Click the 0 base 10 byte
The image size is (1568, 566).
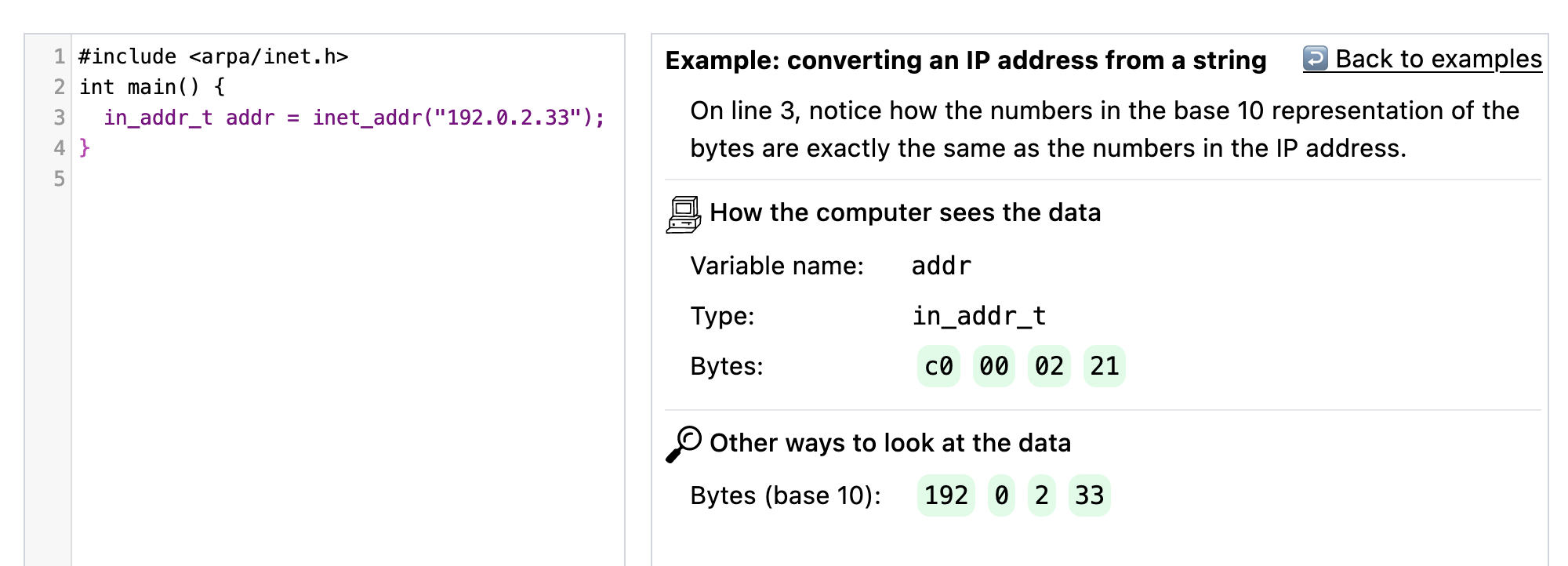(1001, 495)
